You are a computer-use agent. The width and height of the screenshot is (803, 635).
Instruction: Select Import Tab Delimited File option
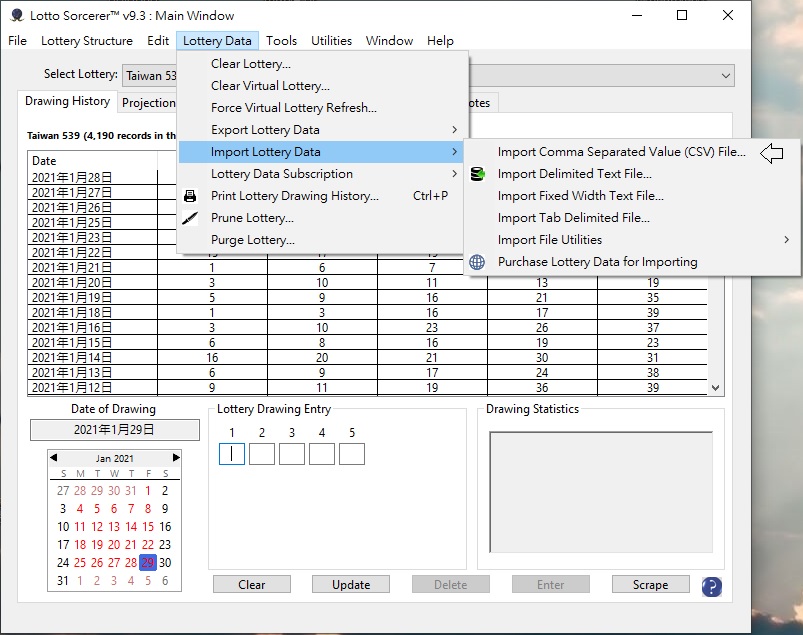click(x=573, y=218)
